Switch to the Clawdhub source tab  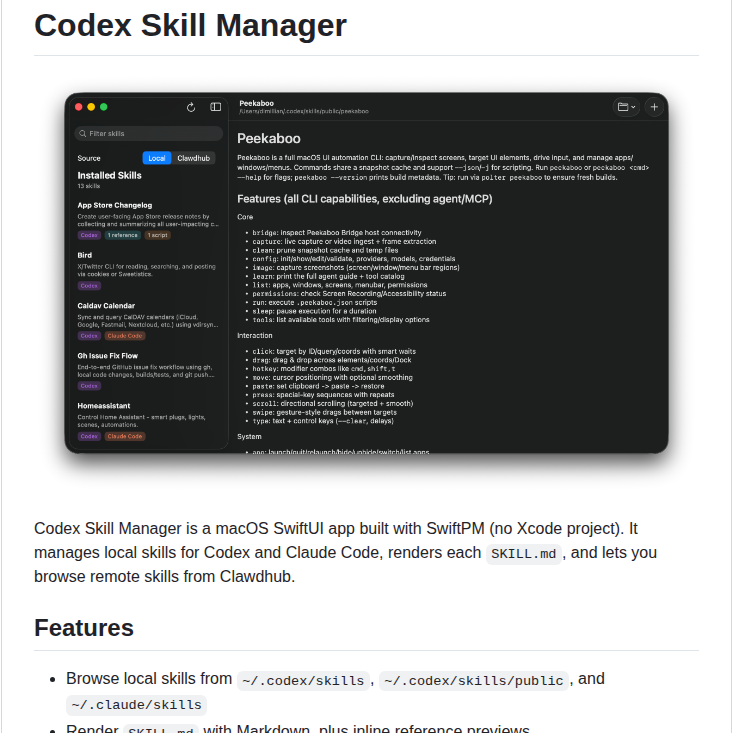(194, 158)
